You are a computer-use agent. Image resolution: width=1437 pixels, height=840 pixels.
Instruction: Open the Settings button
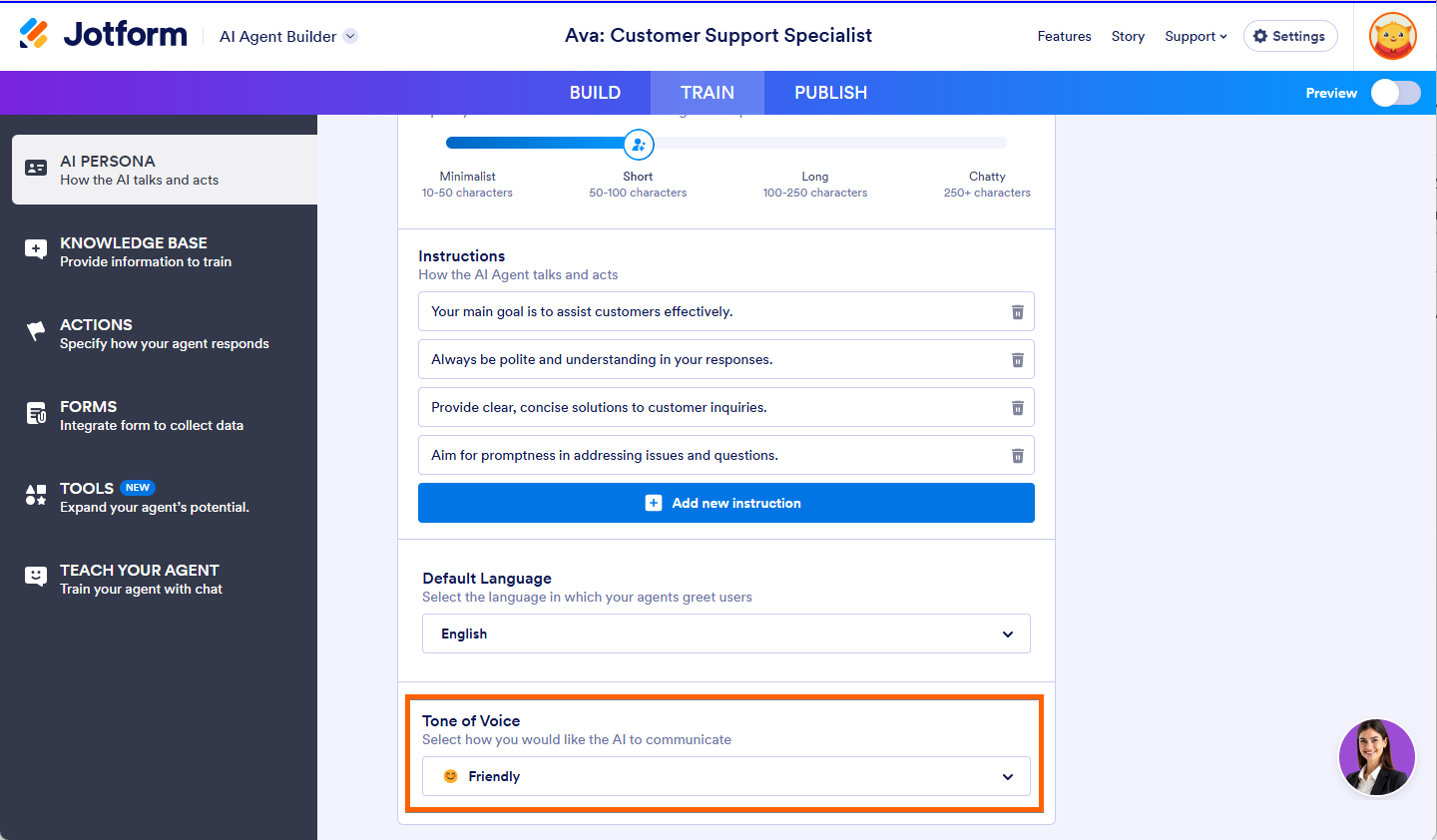(1289, 36)
